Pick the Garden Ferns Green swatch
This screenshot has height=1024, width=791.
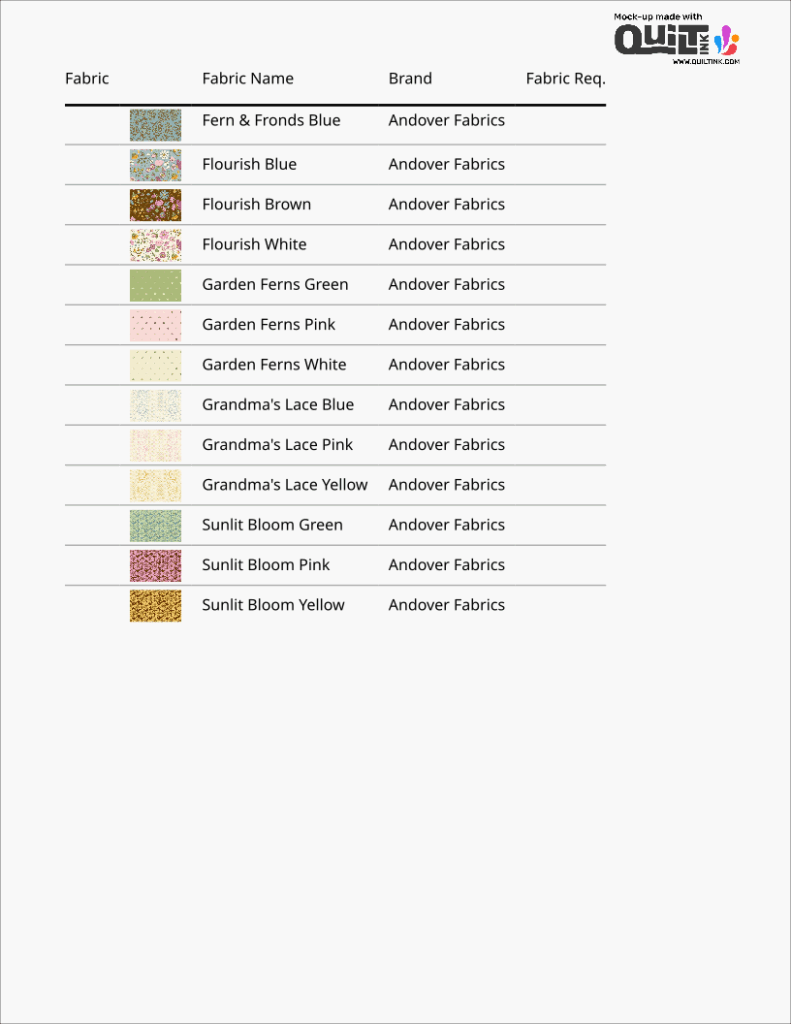point(155,285)
